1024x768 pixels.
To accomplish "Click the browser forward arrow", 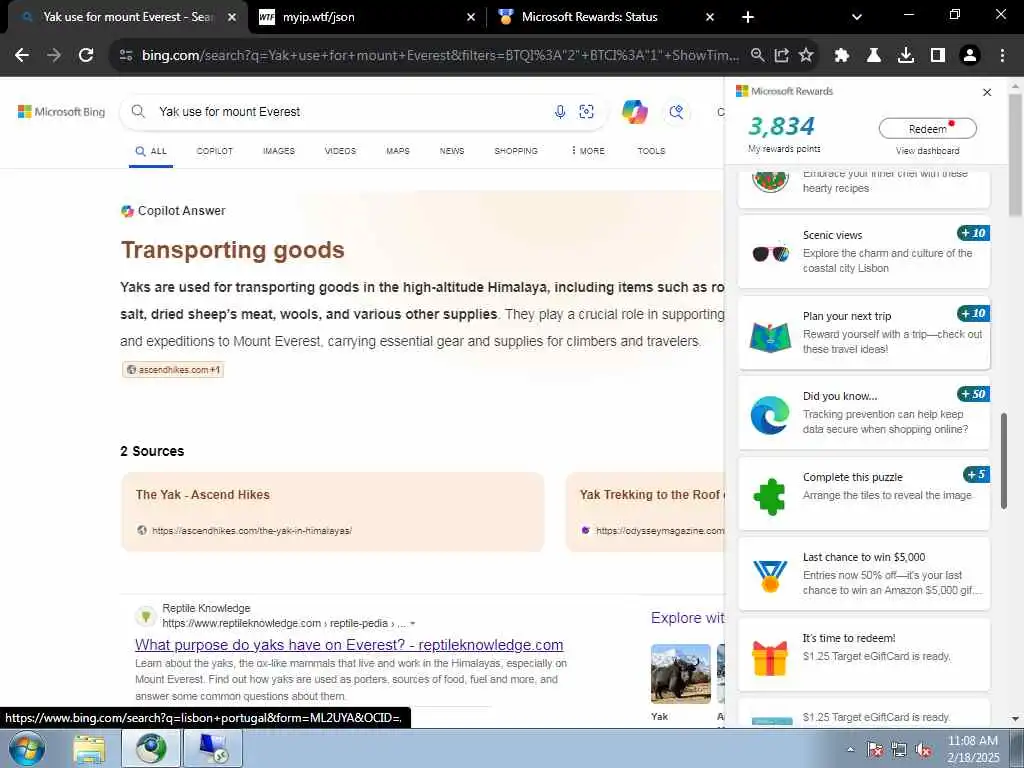I will pos(54,56).
